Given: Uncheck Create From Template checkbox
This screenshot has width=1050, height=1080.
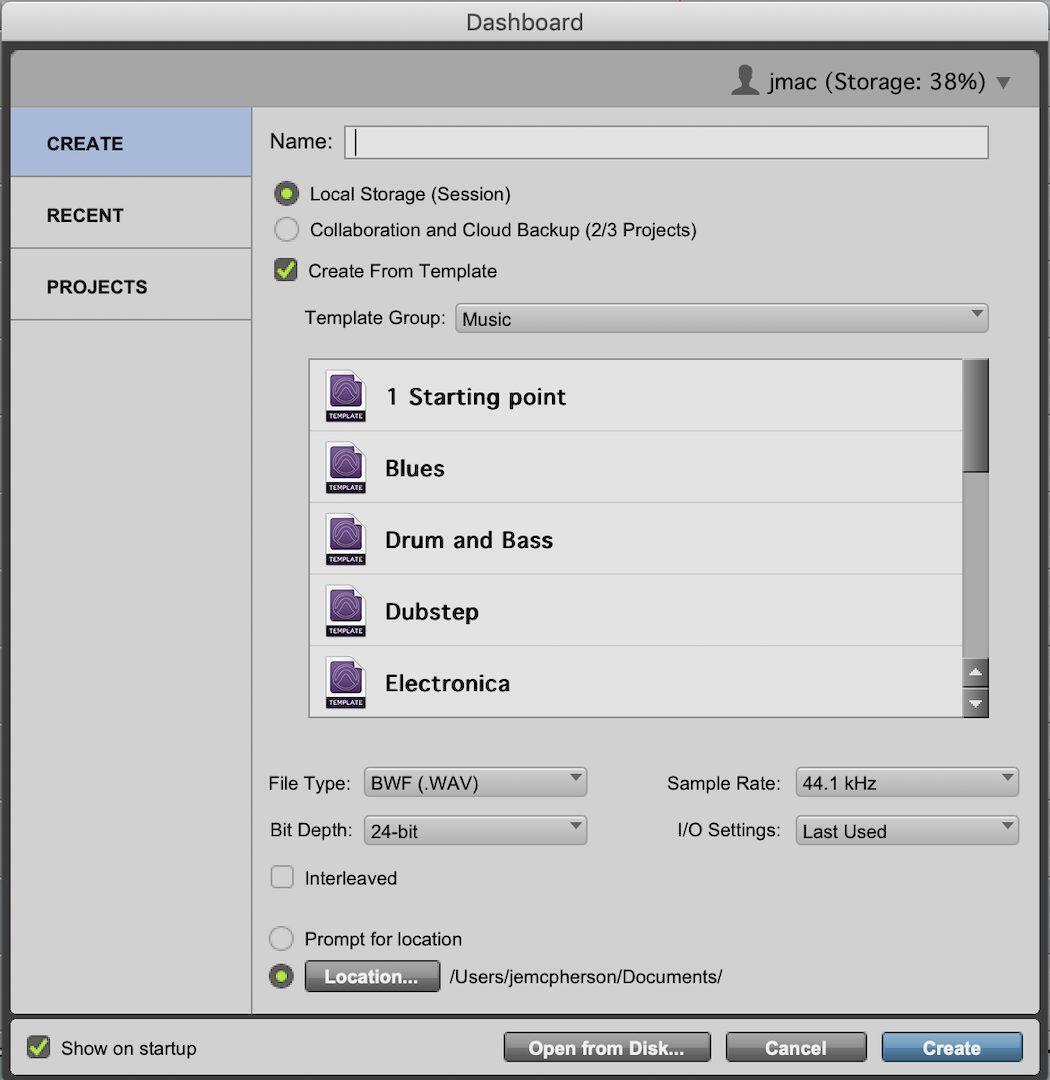Looking at the screenshot, I should coord(287,271).
